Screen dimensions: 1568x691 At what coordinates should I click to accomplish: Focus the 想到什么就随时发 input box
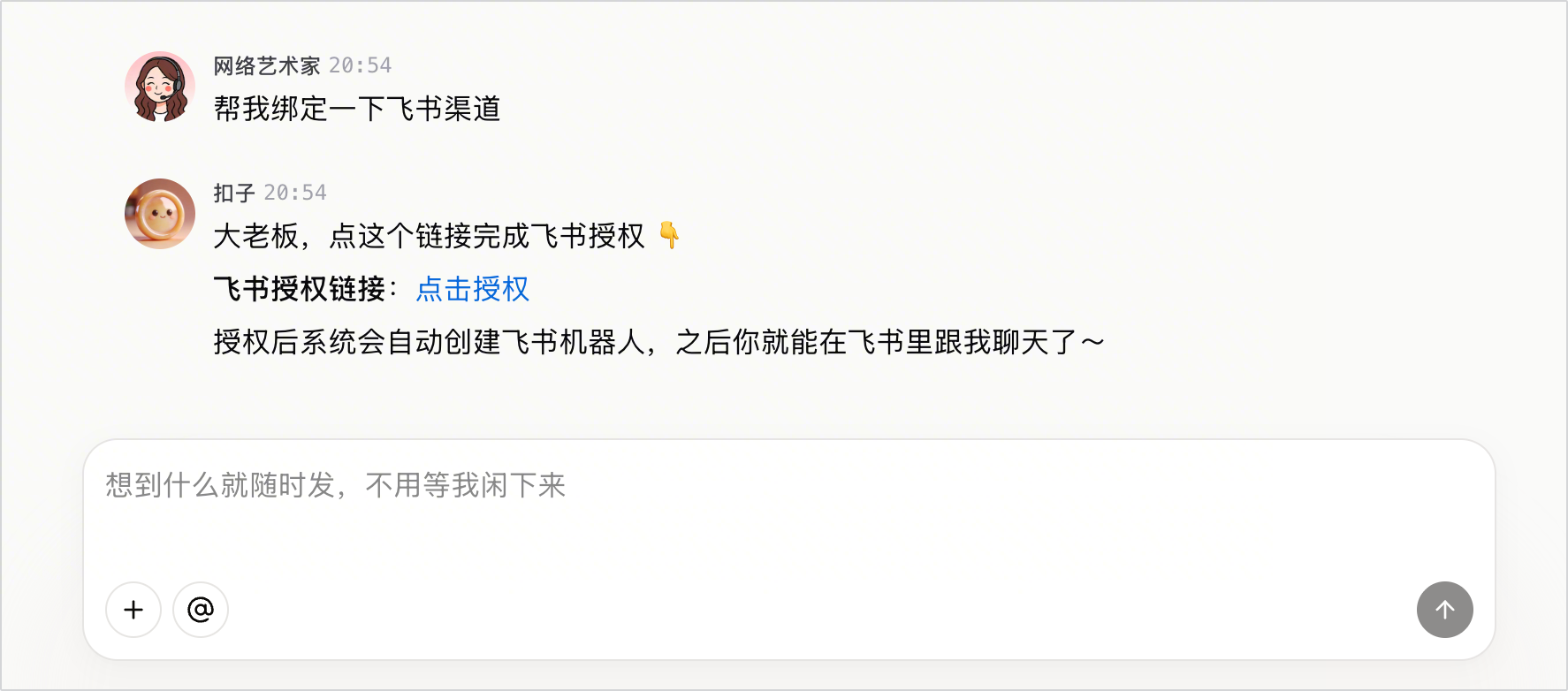coord(788,521)
